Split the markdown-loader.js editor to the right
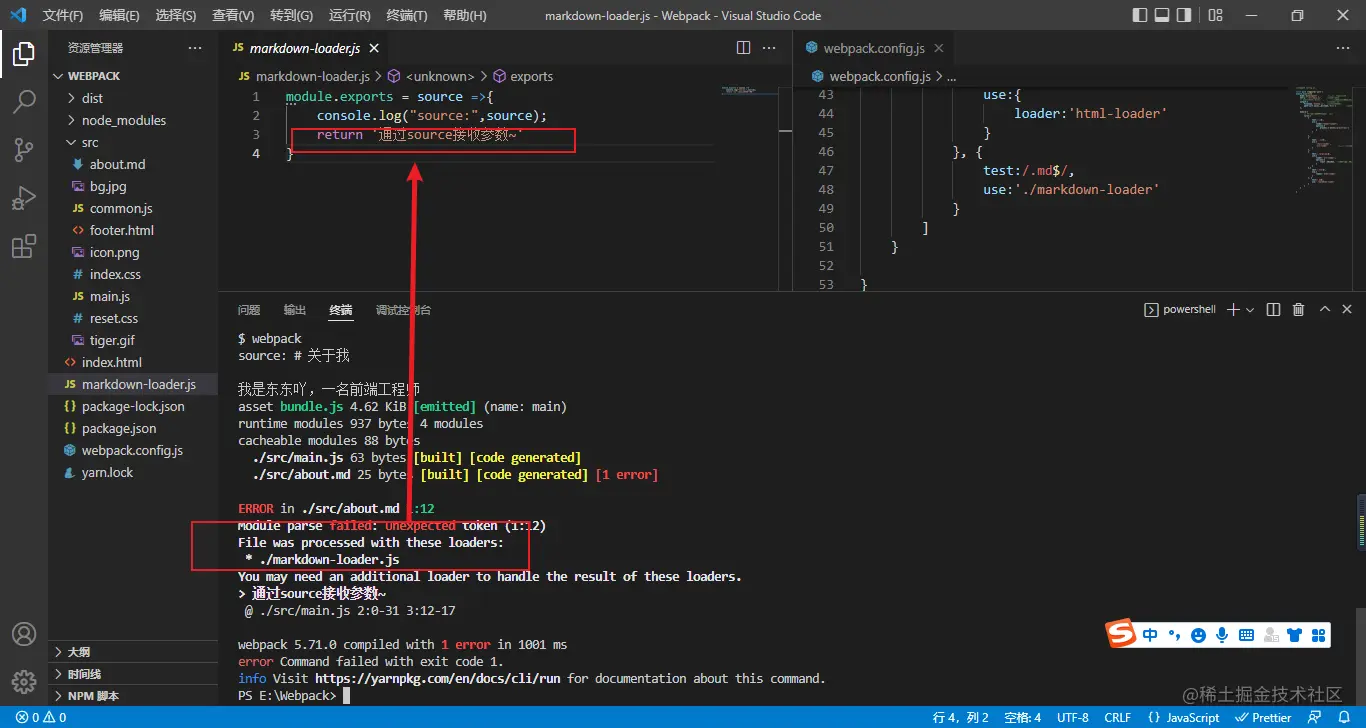This screenshot has height=728, width=1366. click(743, 48)
